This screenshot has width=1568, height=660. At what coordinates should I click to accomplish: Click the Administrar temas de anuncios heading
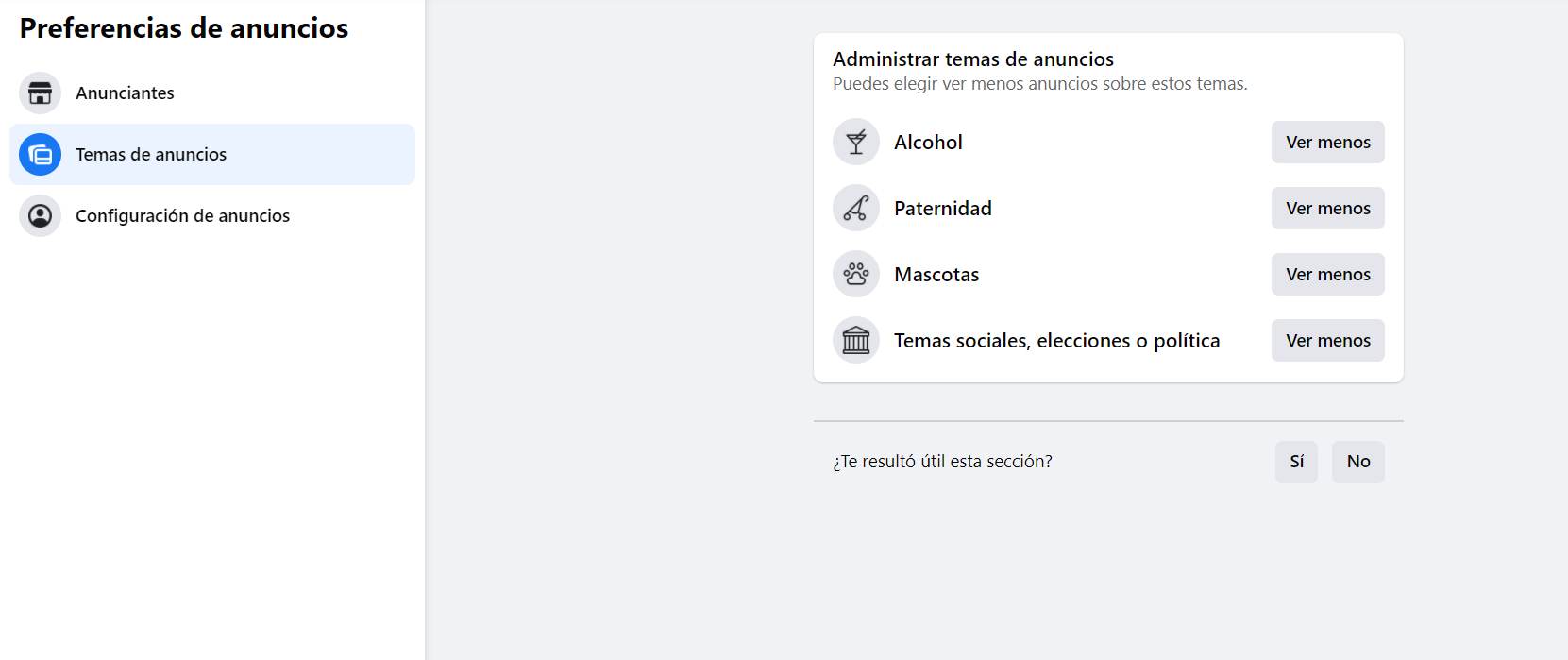972,59
